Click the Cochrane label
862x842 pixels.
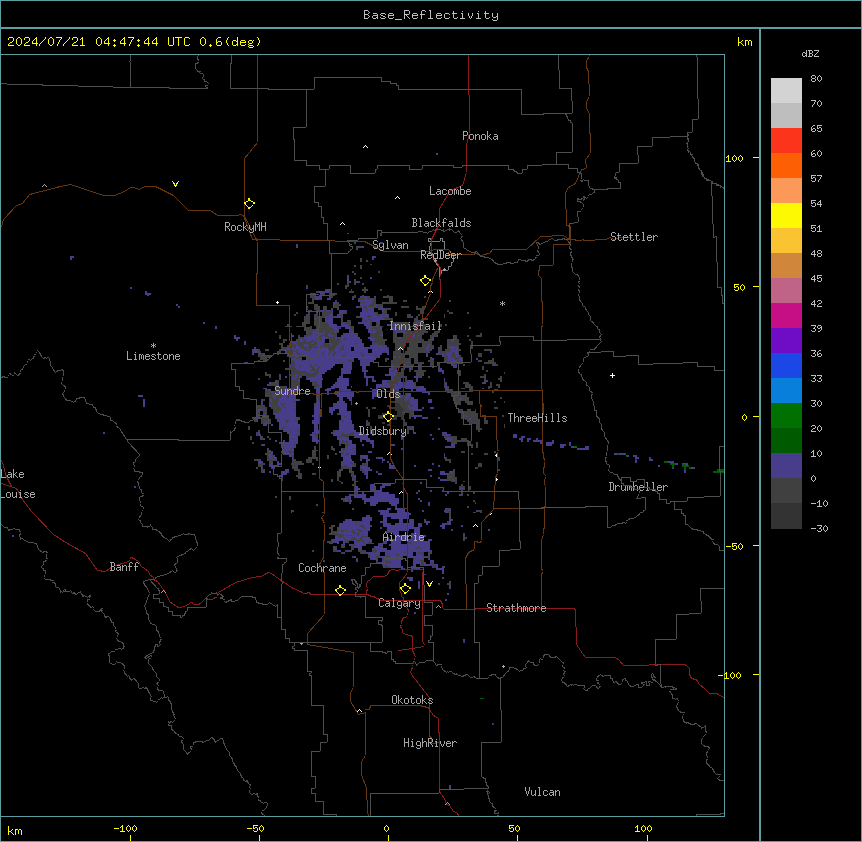pyautogui.click(x=322, y=568)
